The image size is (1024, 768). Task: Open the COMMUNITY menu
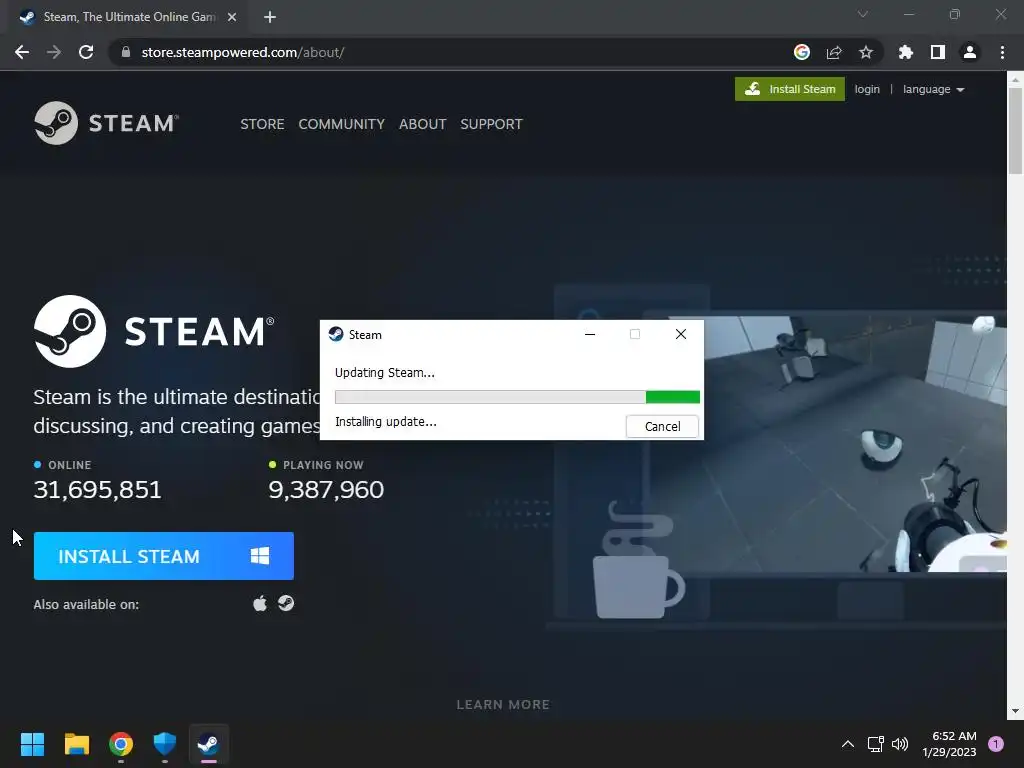tap(342, 124)
